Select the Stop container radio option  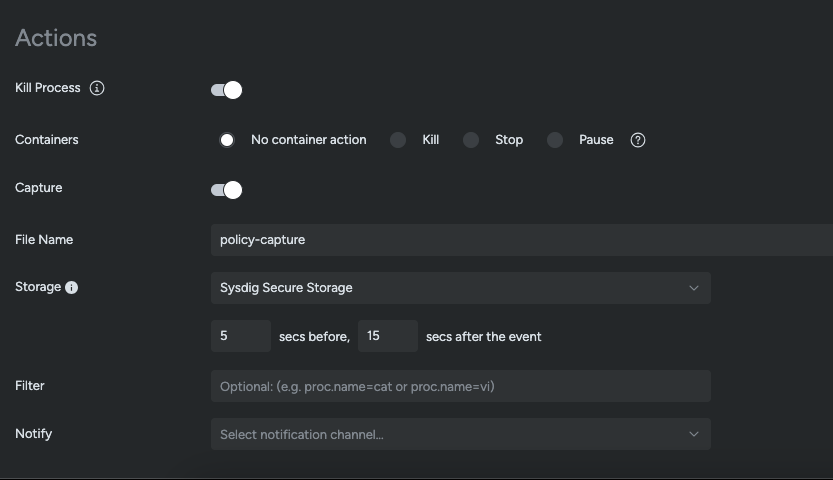[x=471, y=140]
